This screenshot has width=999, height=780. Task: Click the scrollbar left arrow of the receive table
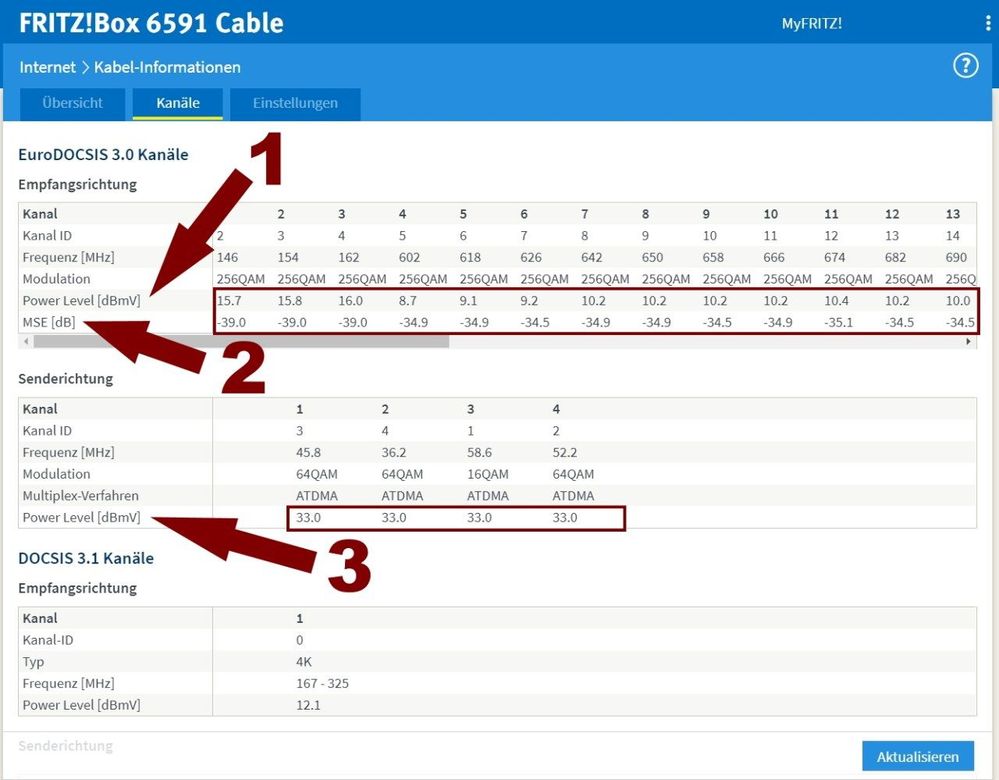click(x=26, y=342)
